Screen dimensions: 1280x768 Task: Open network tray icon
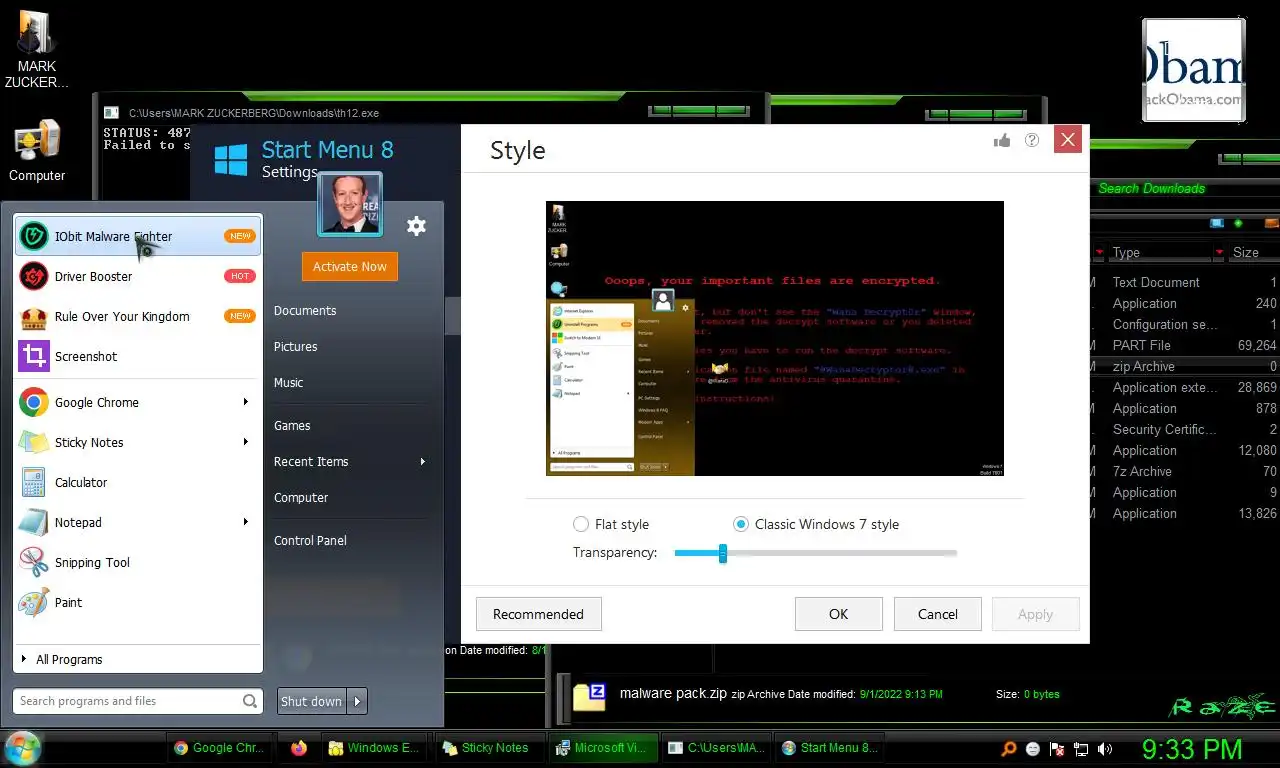[x=1081, y=748]
